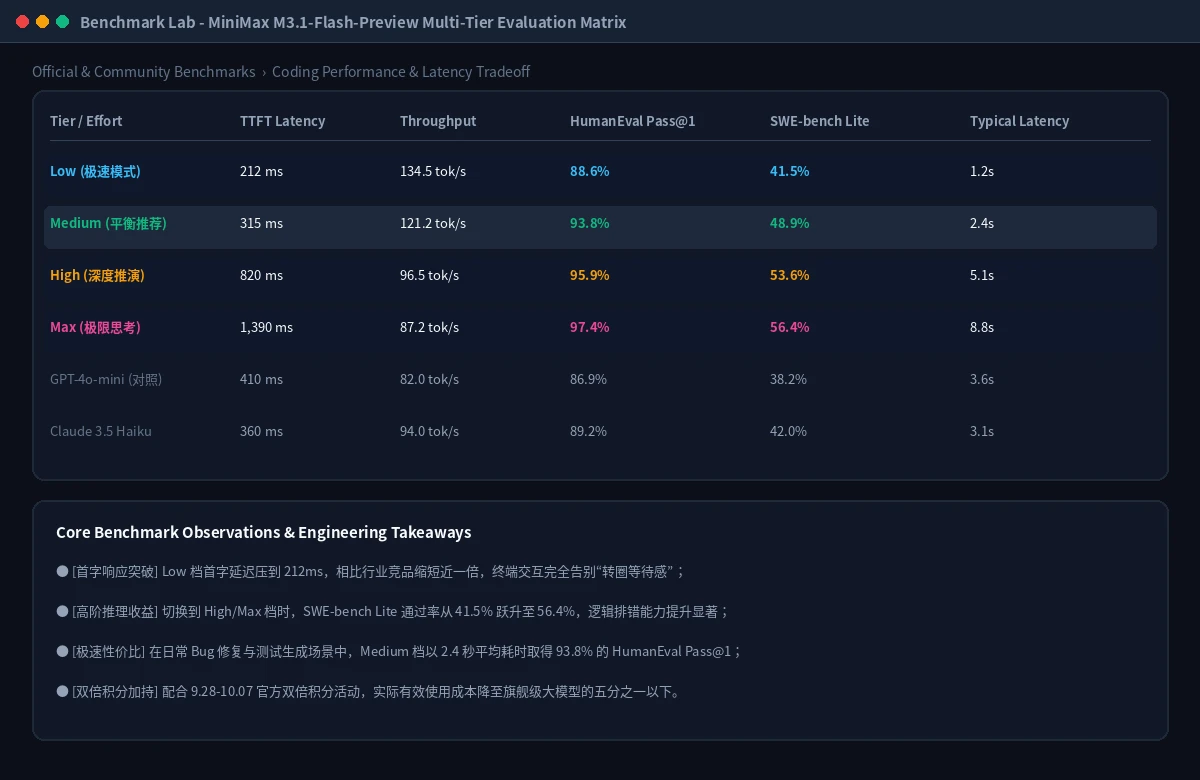Click the 95.9% HumanEval score
1200x780 pixels.
pos(589,275)
